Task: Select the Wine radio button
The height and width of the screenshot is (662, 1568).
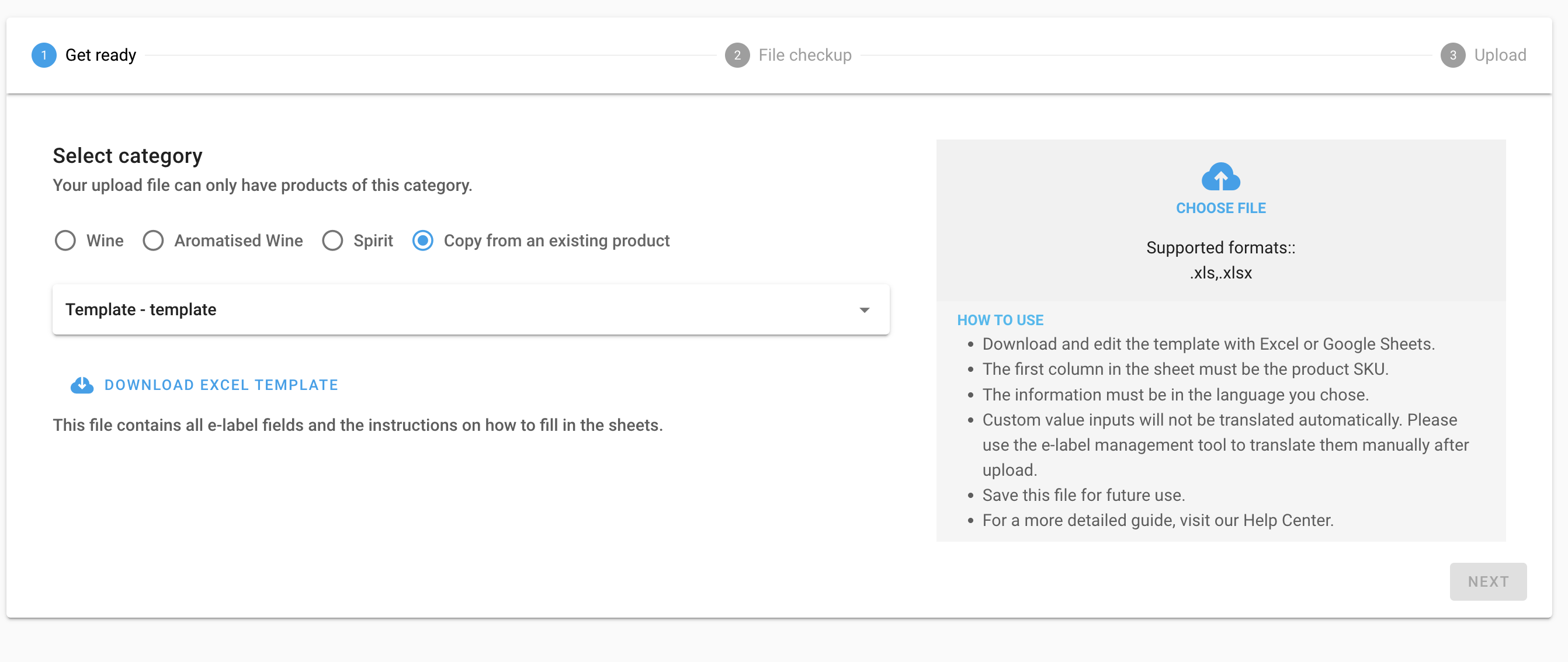Action: (x=65, y=241)
